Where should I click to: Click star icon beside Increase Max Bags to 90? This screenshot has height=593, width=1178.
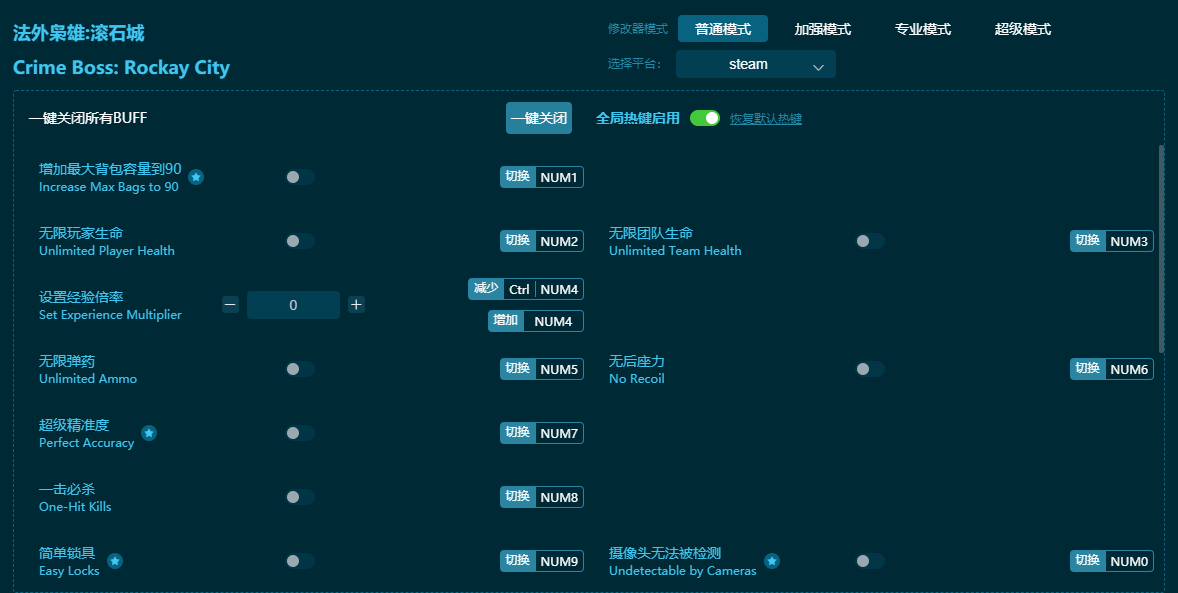coord(196,177)
